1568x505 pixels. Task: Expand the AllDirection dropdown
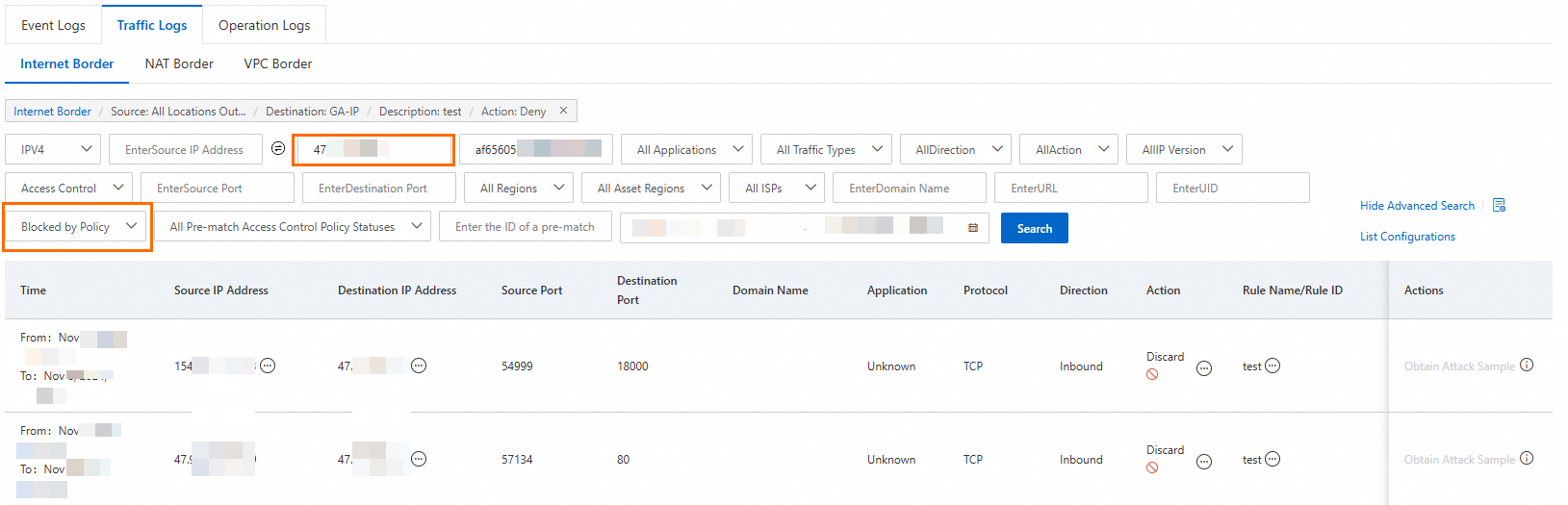click(x=956, y=149)
